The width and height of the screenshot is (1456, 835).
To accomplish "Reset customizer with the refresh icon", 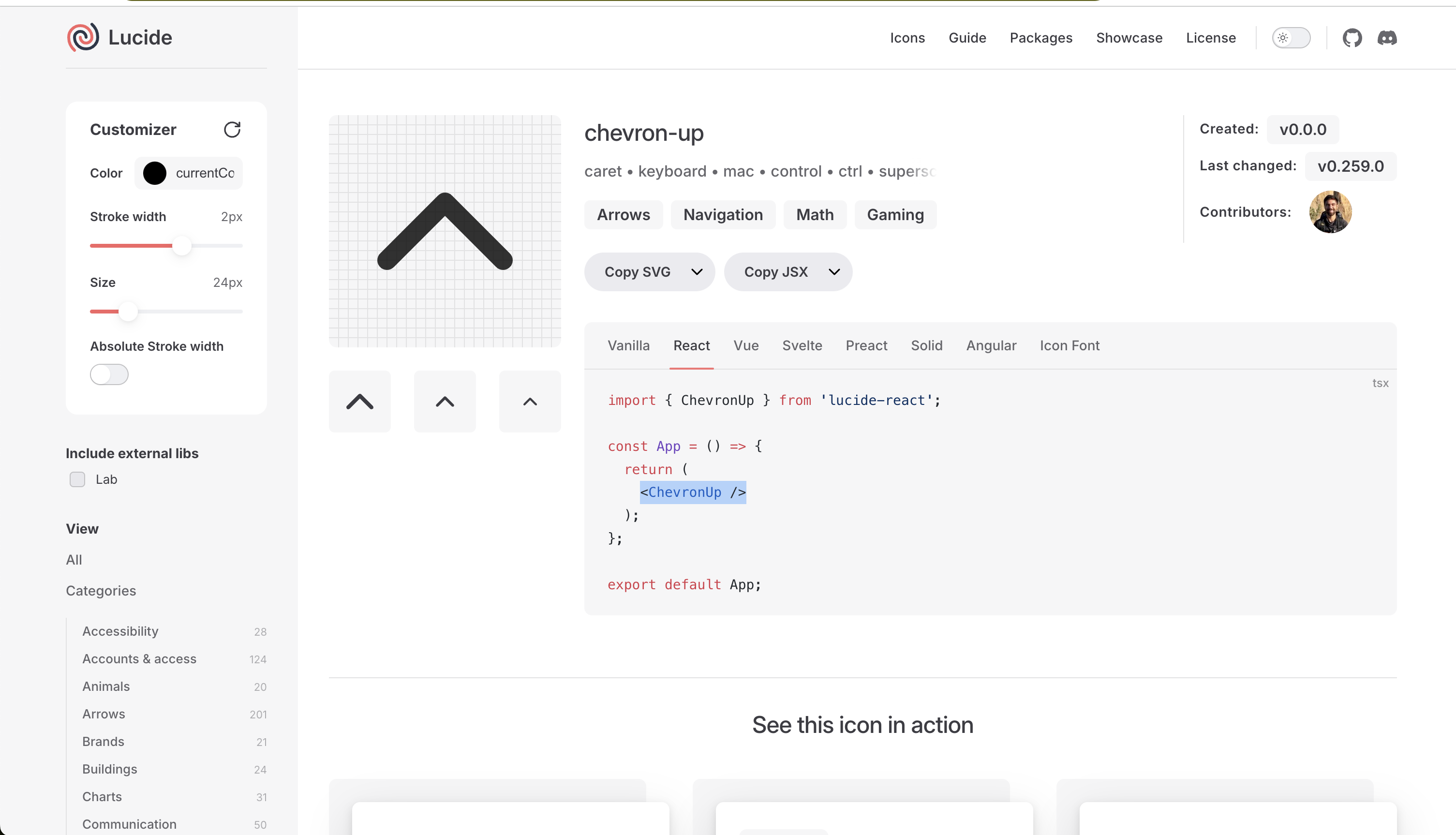I will (232, 130).
